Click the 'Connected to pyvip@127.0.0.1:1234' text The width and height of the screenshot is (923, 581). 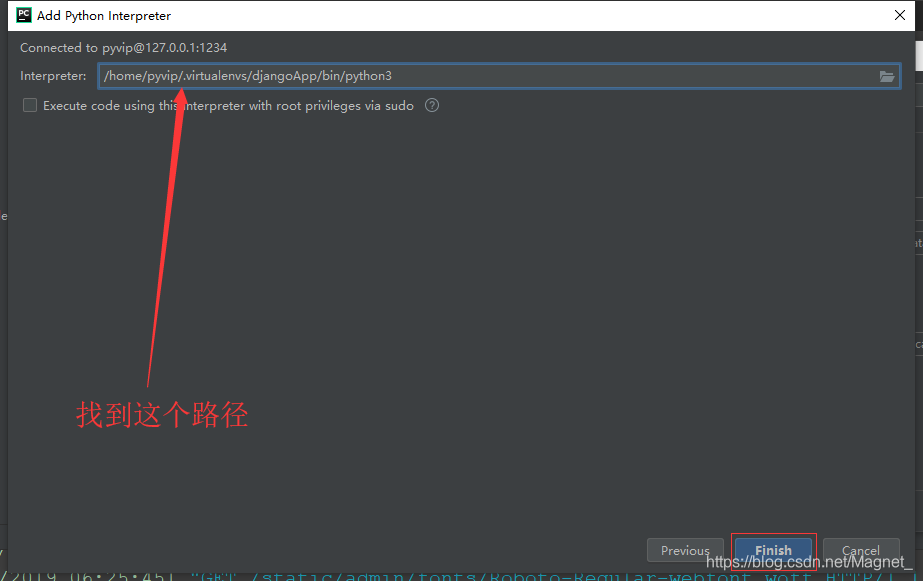point(124,48)
